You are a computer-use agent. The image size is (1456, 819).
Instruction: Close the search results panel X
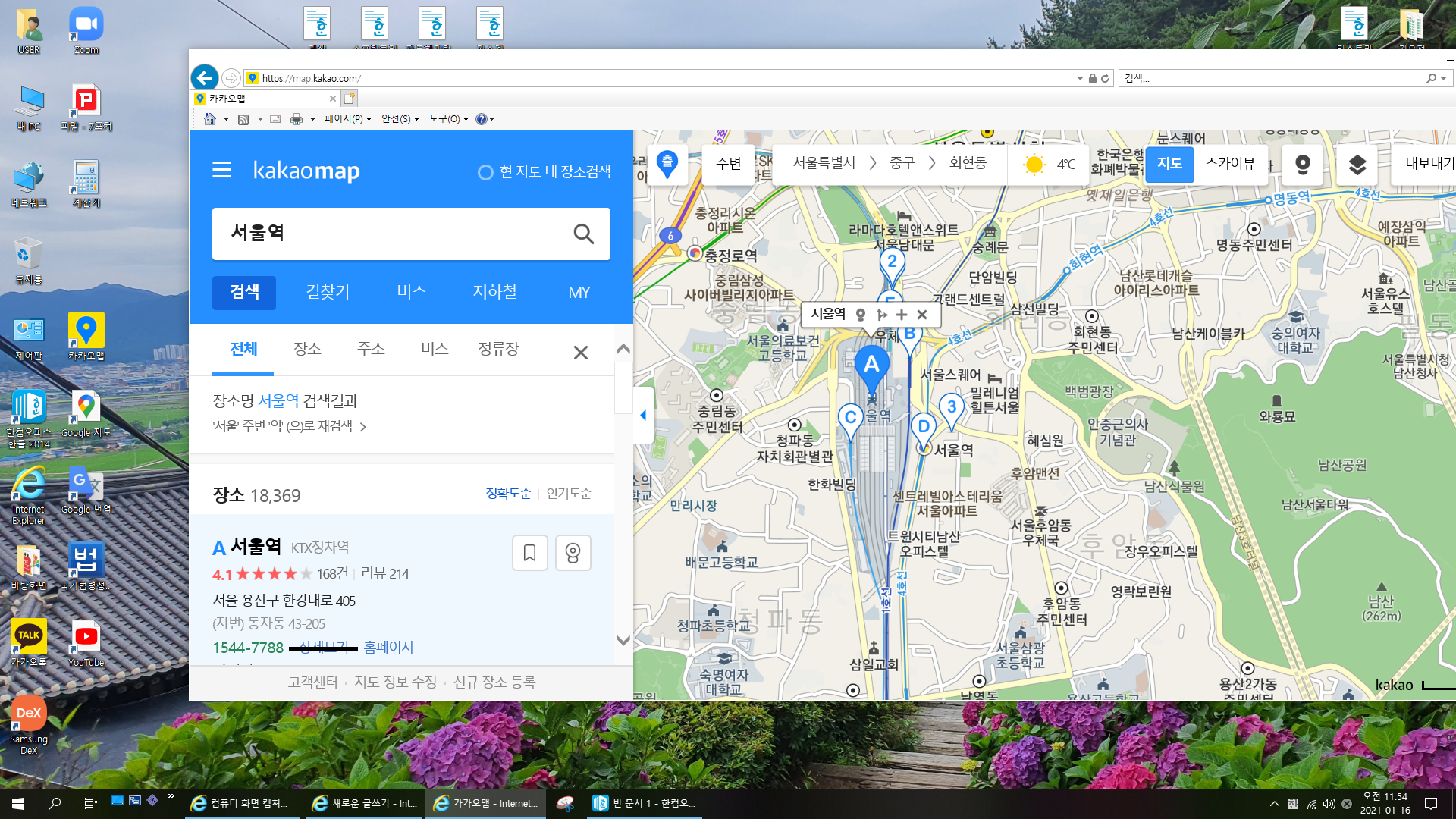pyautogui.click(x=580, y=353)
